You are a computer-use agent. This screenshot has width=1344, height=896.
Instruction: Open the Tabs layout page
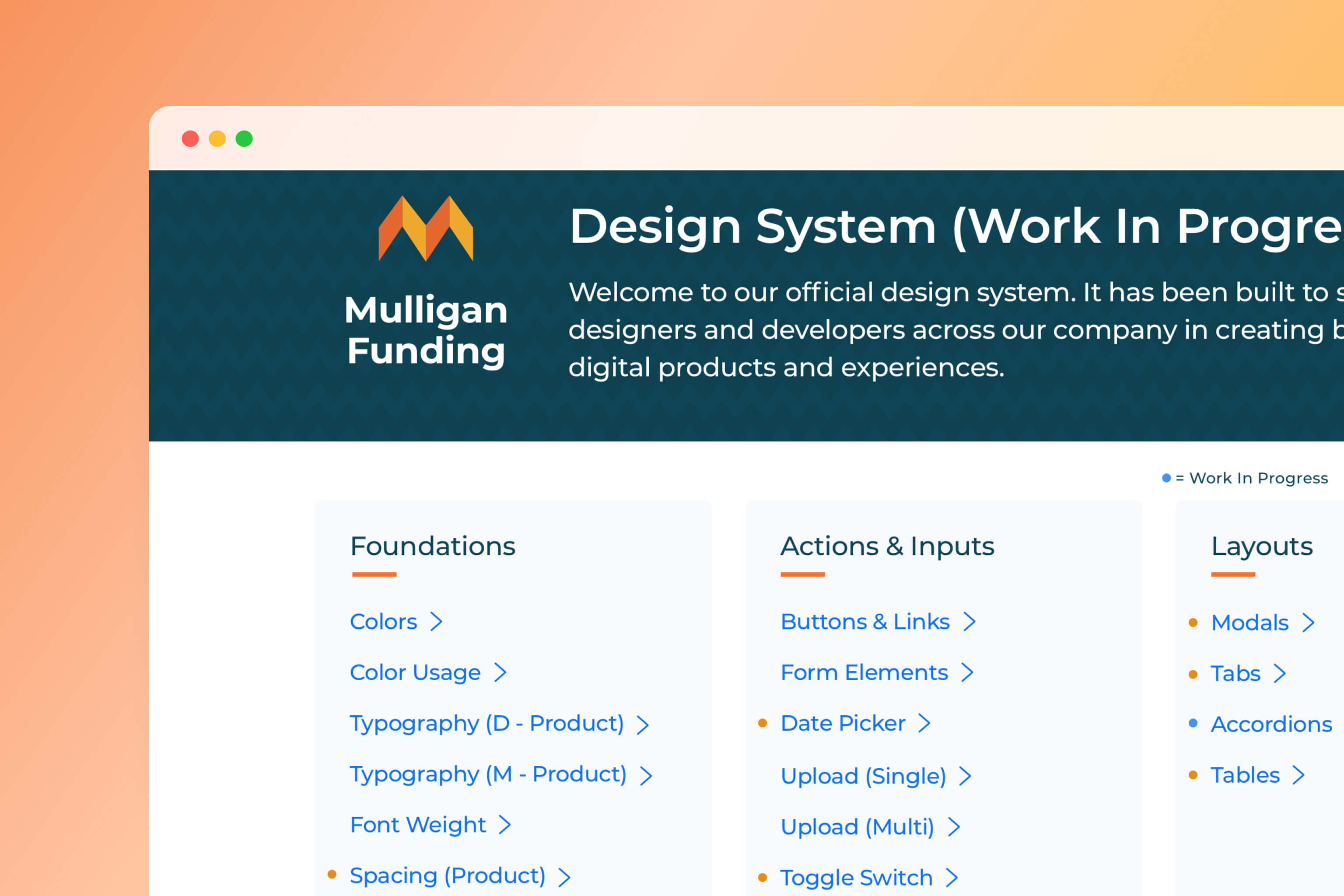1235,674
